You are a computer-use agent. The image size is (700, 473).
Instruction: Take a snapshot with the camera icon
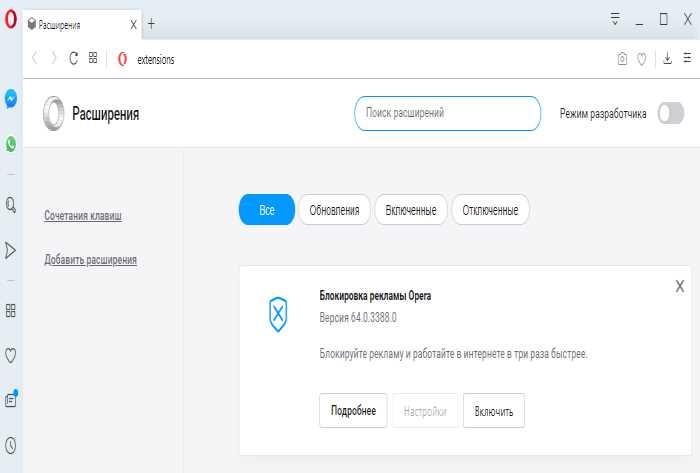pos(622,59)
